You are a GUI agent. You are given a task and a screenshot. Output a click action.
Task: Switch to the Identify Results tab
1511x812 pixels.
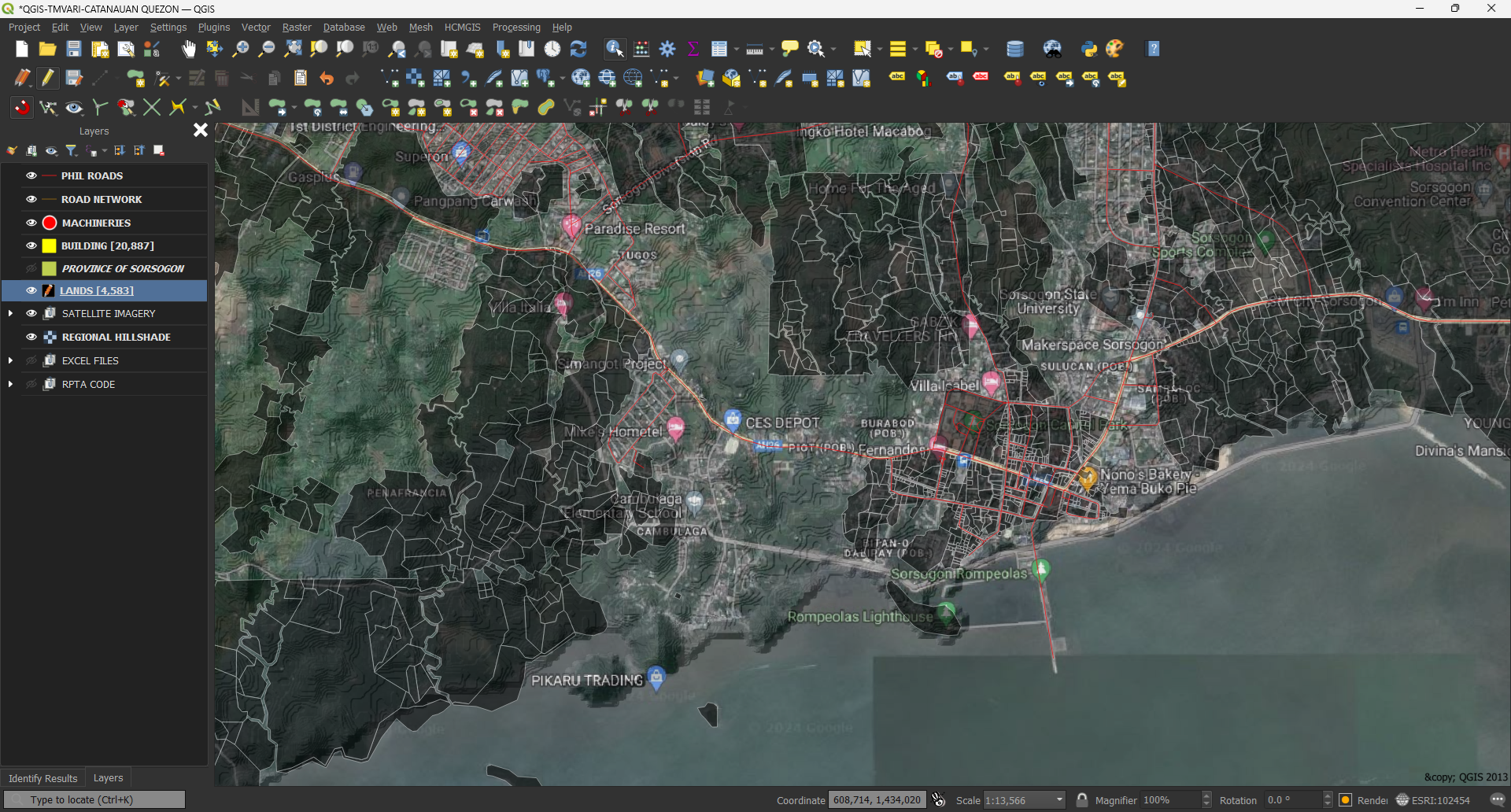point(42,778)
